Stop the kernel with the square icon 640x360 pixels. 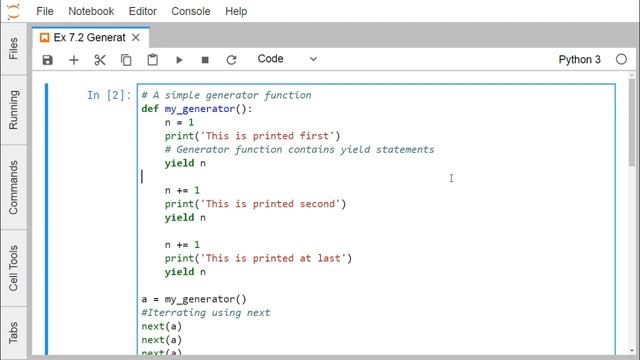click(205, 60)
